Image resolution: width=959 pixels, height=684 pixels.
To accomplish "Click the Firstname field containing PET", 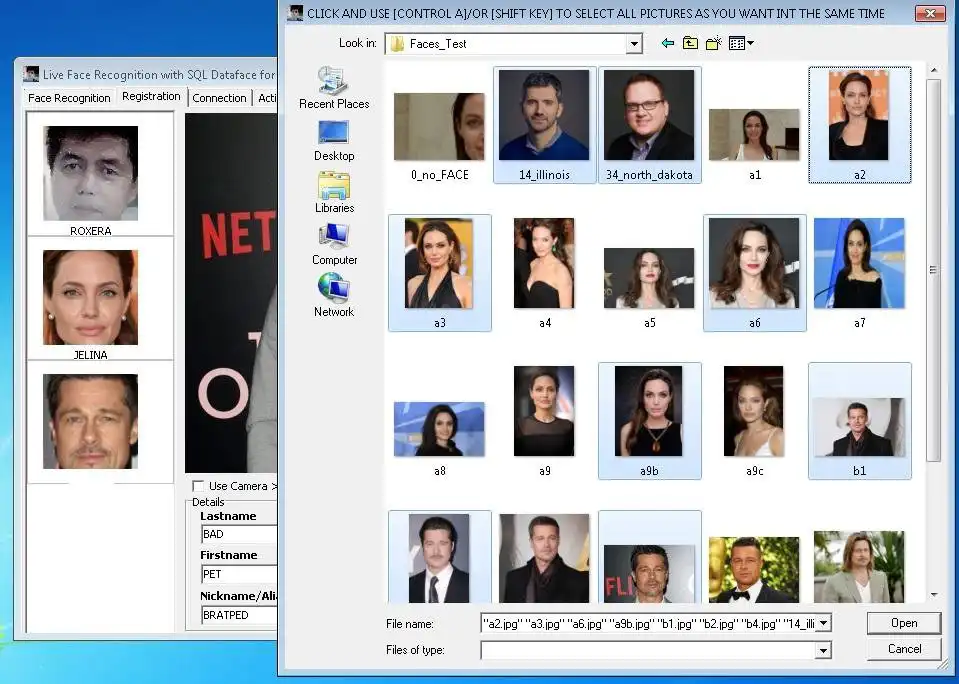I will pos(239,574).
